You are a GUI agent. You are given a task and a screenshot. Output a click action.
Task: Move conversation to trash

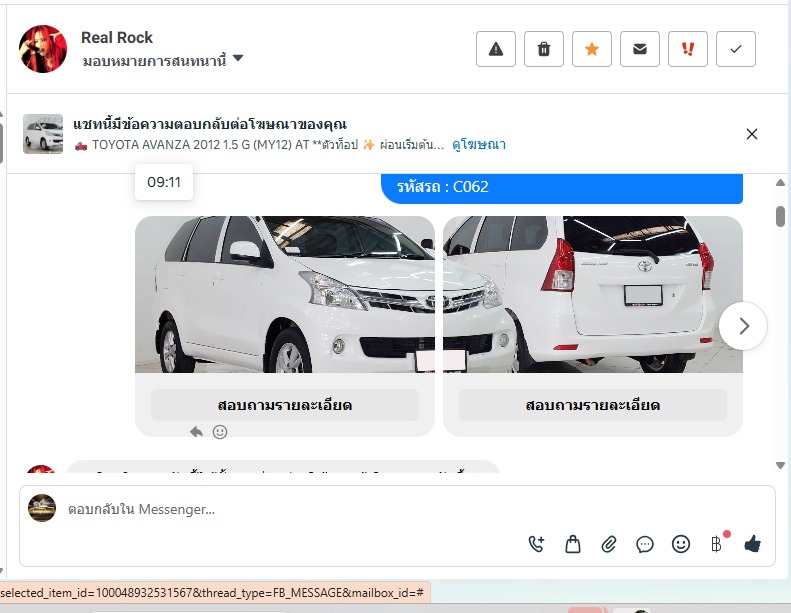pos(544,49)
